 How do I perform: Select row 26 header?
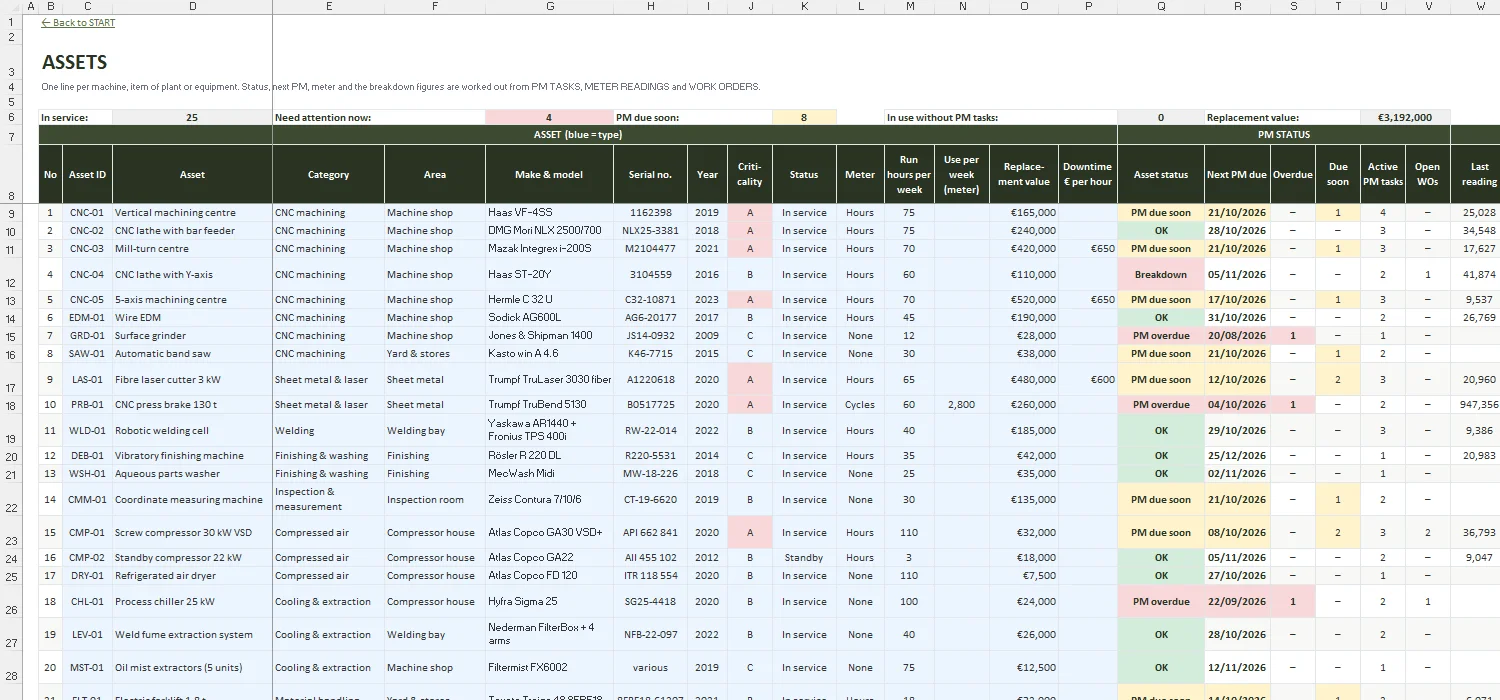coord(10,602)
